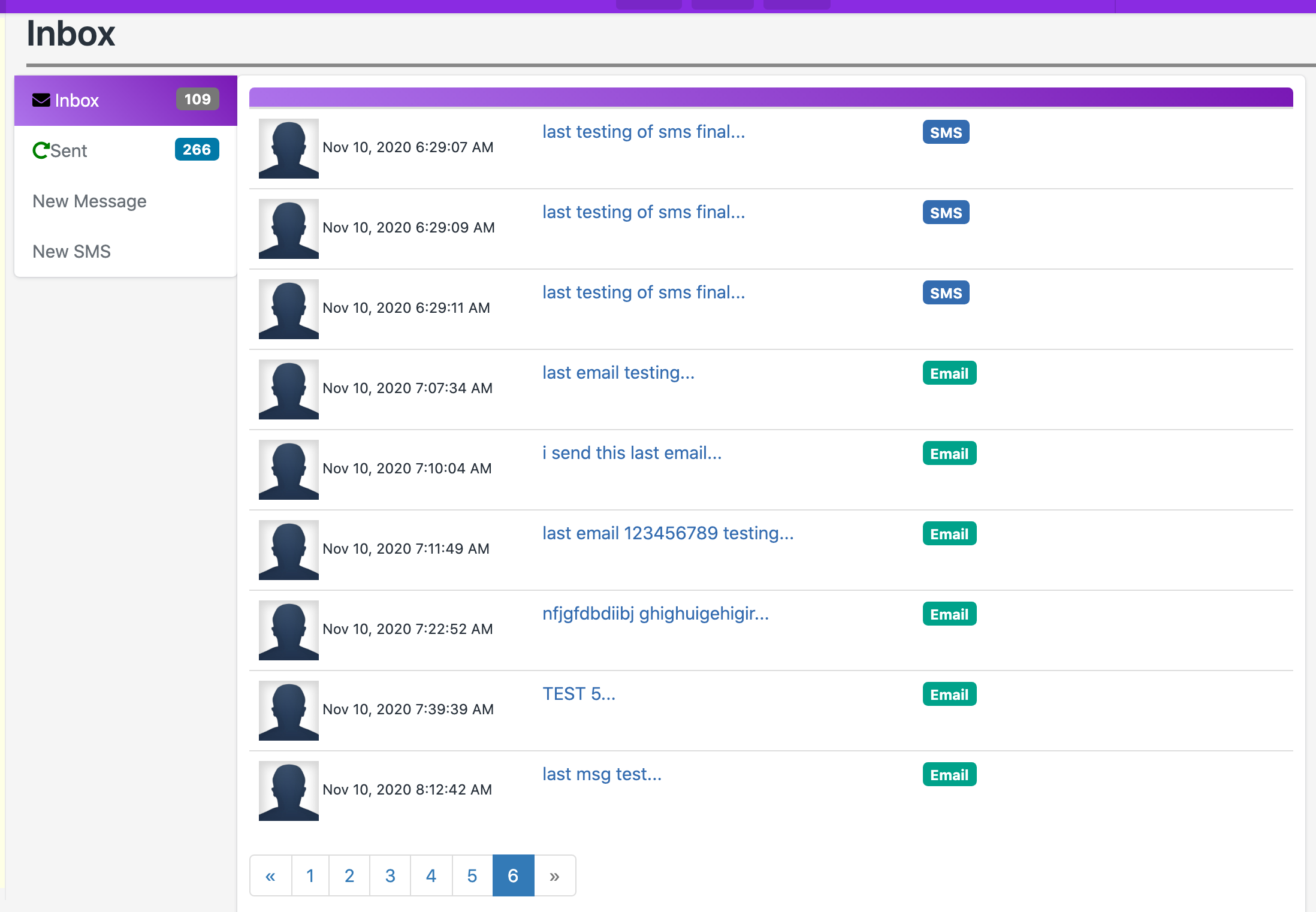1316x912 pixels.
Task: Click the SMS badge on the 6:29:09 AM message
Action: [945, 213]
